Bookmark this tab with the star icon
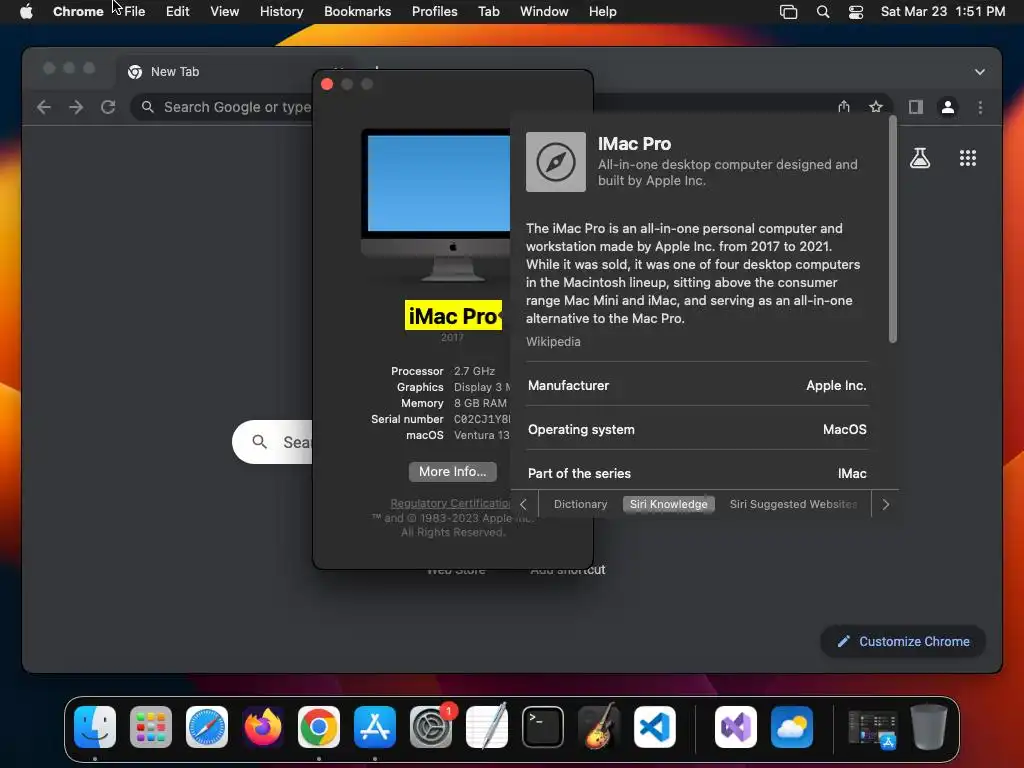1024x768 pixels. [876, 107]
